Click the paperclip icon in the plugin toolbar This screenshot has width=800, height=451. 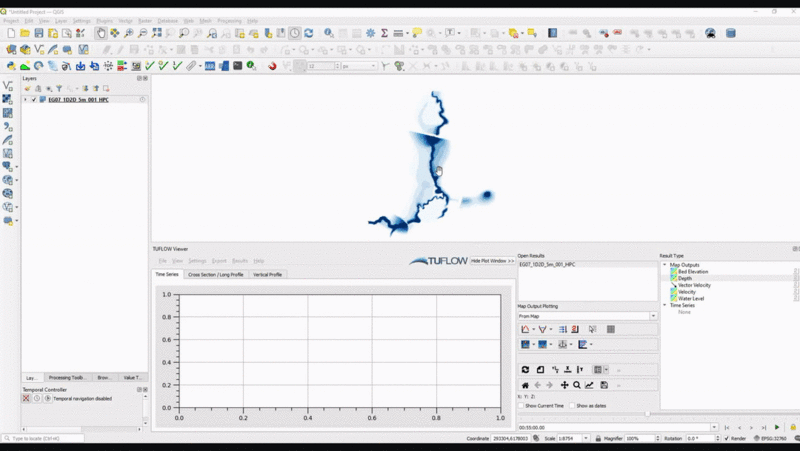click(x=191, y=66)
